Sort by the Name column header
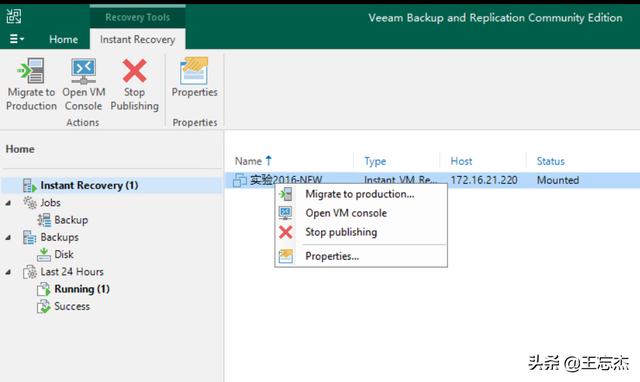 tap(248, 161)
